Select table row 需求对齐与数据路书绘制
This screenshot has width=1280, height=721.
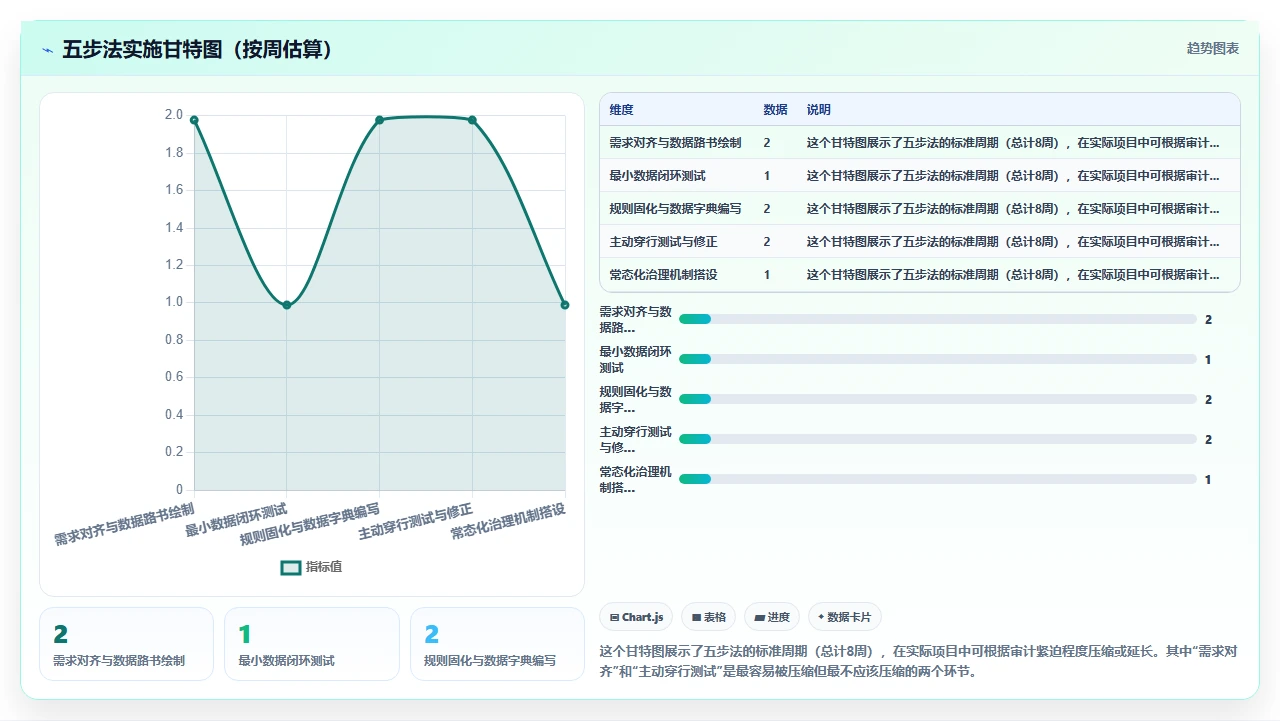click(x=919, y=143)
